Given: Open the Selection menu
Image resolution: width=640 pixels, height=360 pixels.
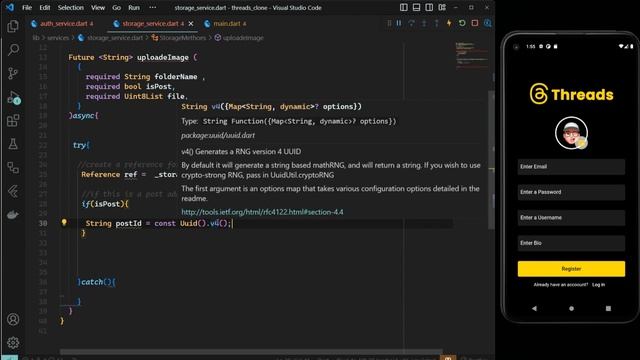Looking at the screenshot, I should pos(71,7).
